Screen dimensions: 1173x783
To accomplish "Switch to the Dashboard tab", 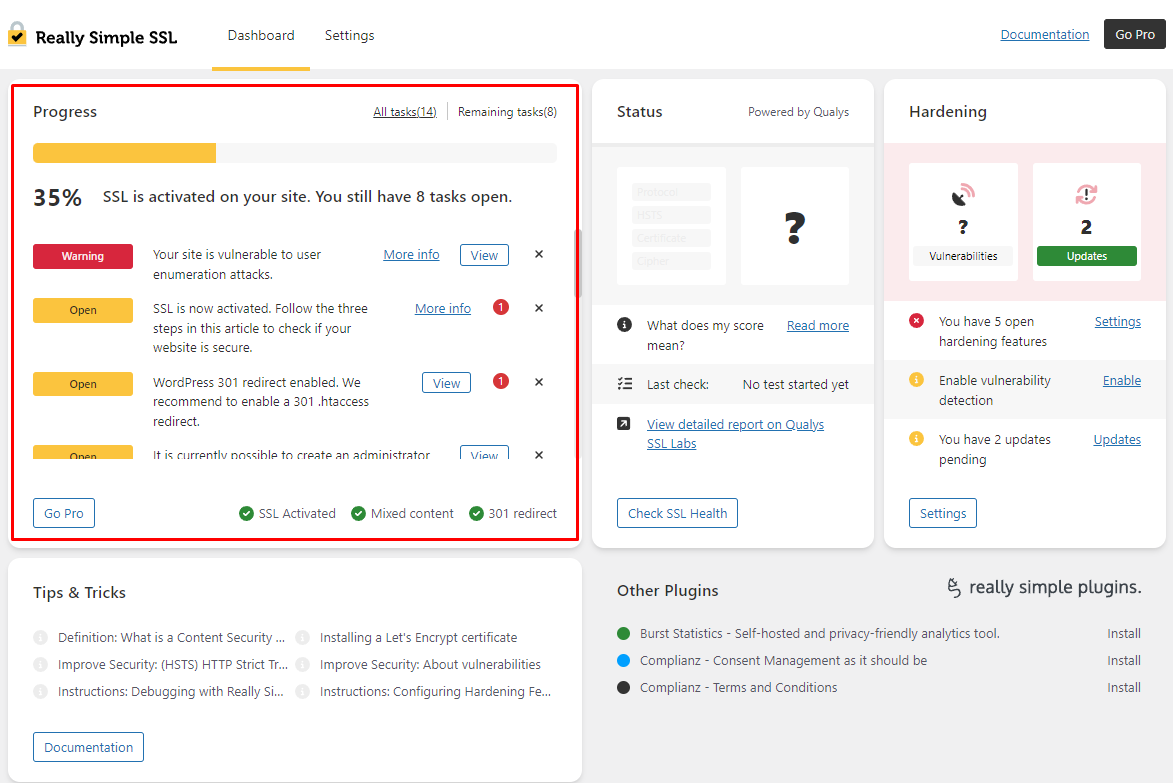I will click(261, 35).
